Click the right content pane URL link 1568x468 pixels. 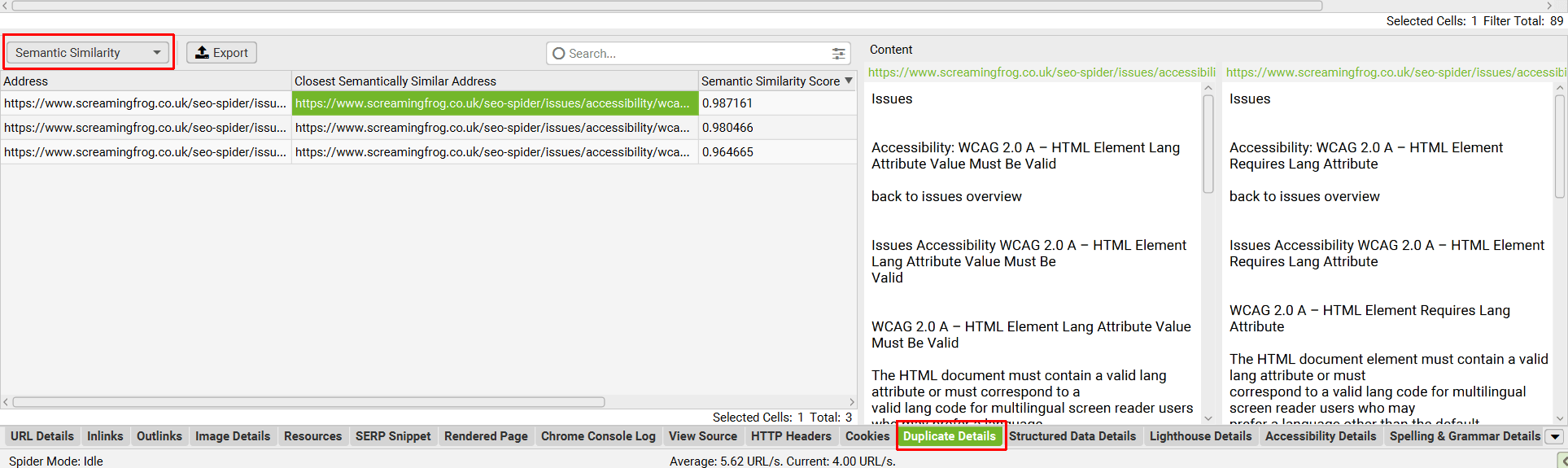[1396, 72]
